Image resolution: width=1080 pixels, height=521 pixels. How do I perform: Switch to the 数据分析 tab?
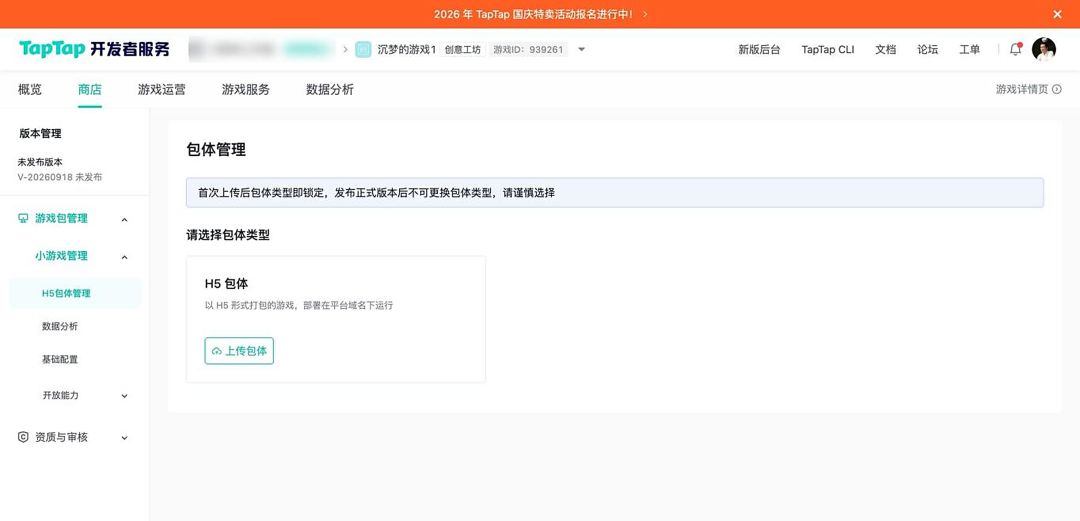[330, 90]
